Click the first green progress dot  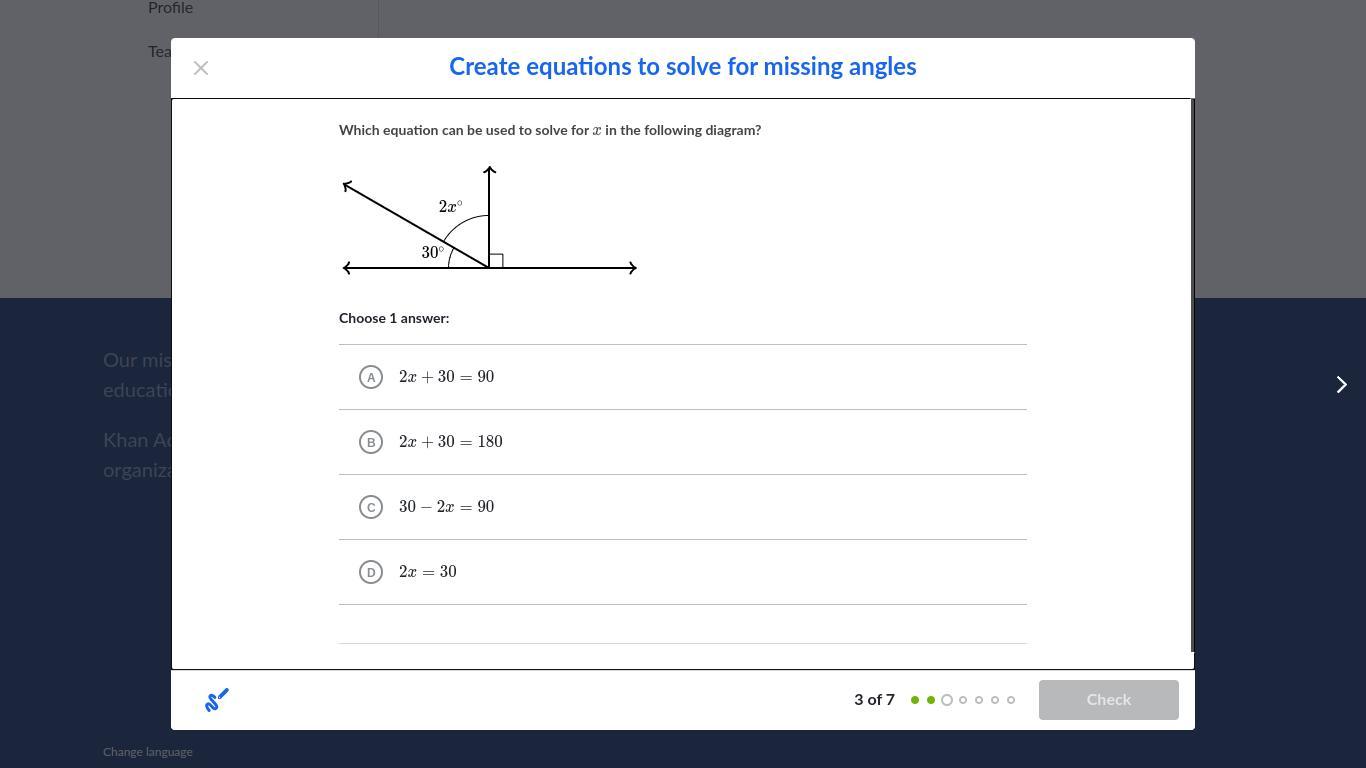(915, 700)
